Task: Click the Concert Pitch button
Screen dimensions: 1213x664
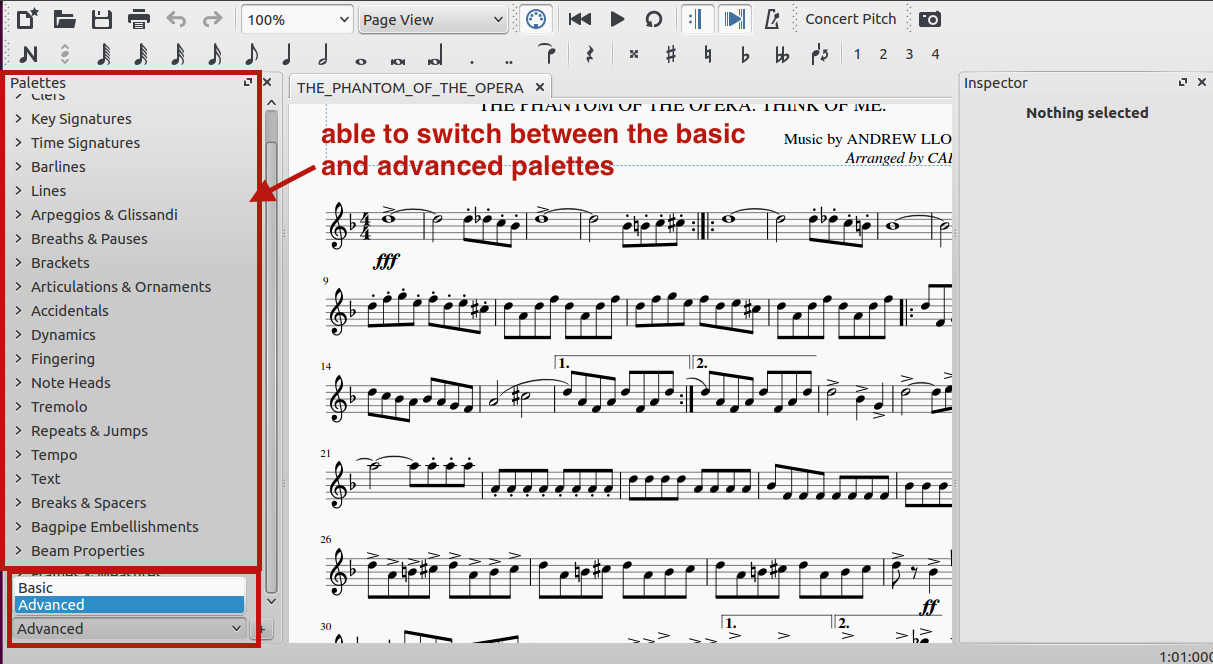Action: (850, 19)
